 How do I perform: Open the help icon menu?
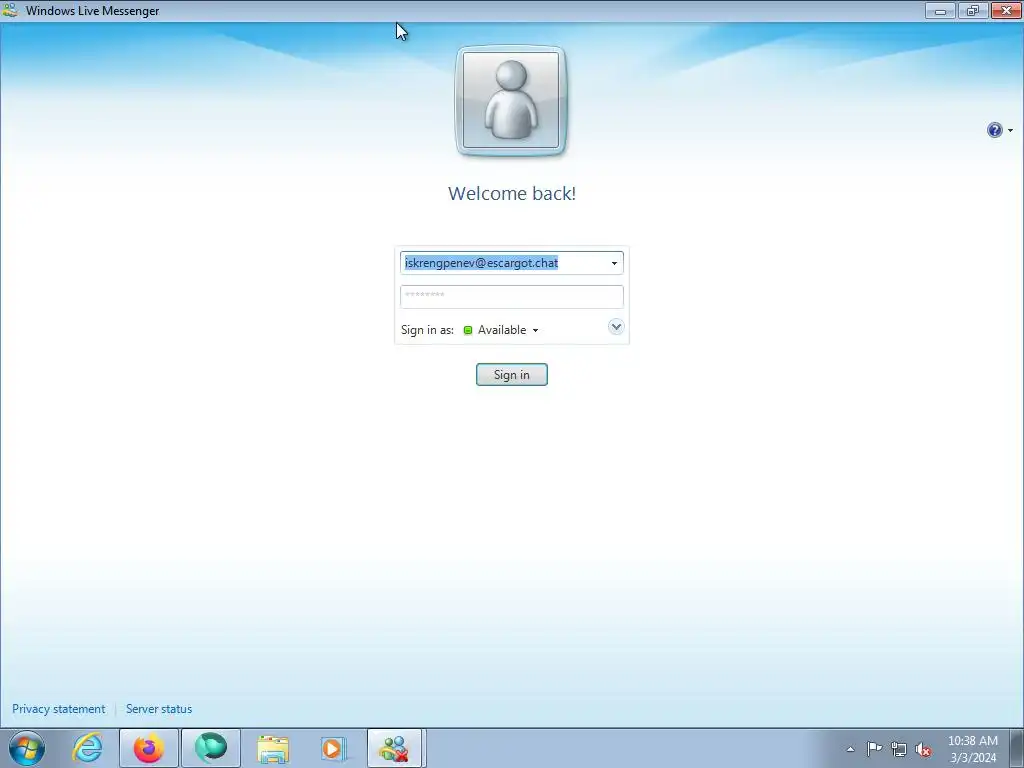(994, 130)
